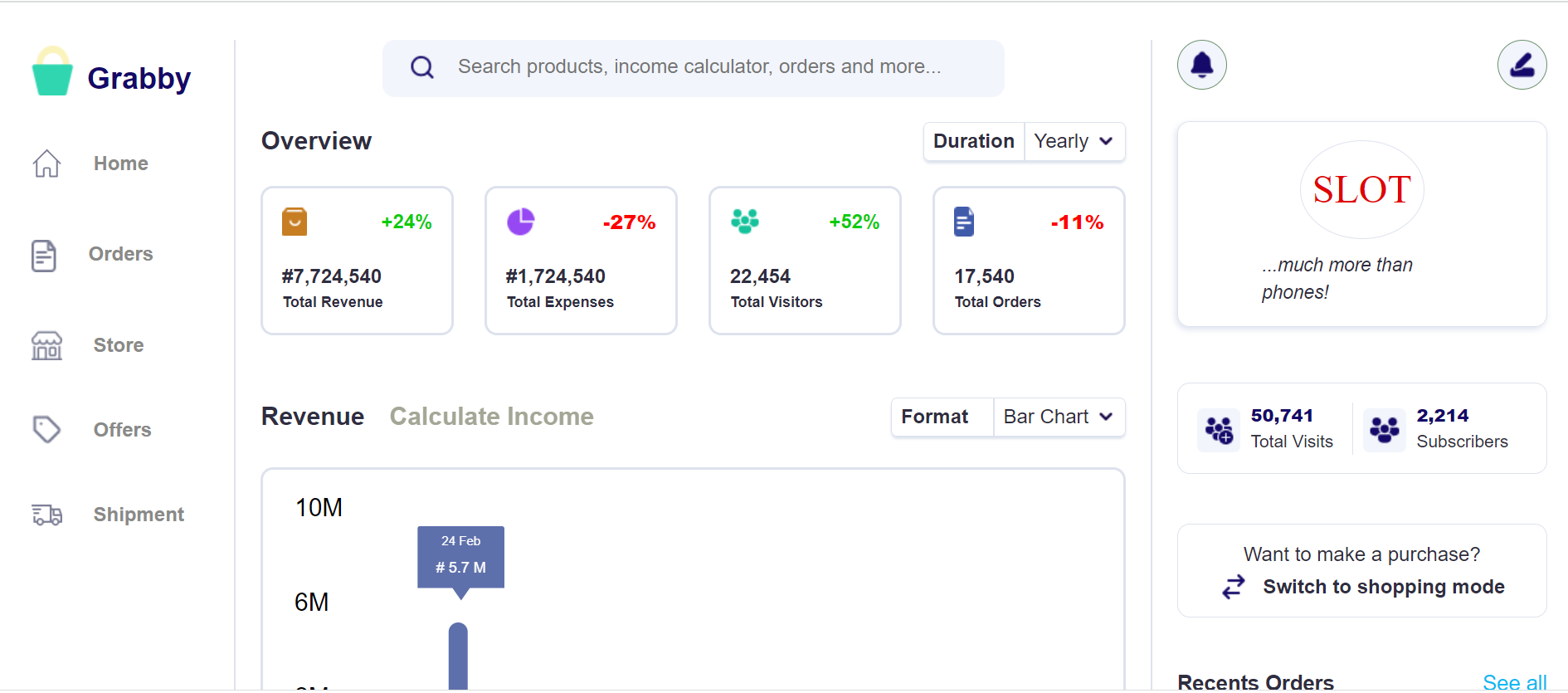Image resolution: width=1568 pixels, height=693 pixels.
Task: Click See all recent orders link
Action: click(1515, 682)
